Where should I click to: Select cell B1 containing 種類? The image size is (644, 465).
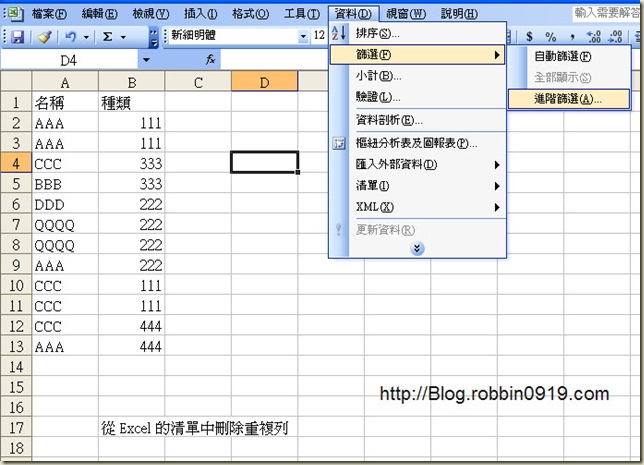(131, 102)
